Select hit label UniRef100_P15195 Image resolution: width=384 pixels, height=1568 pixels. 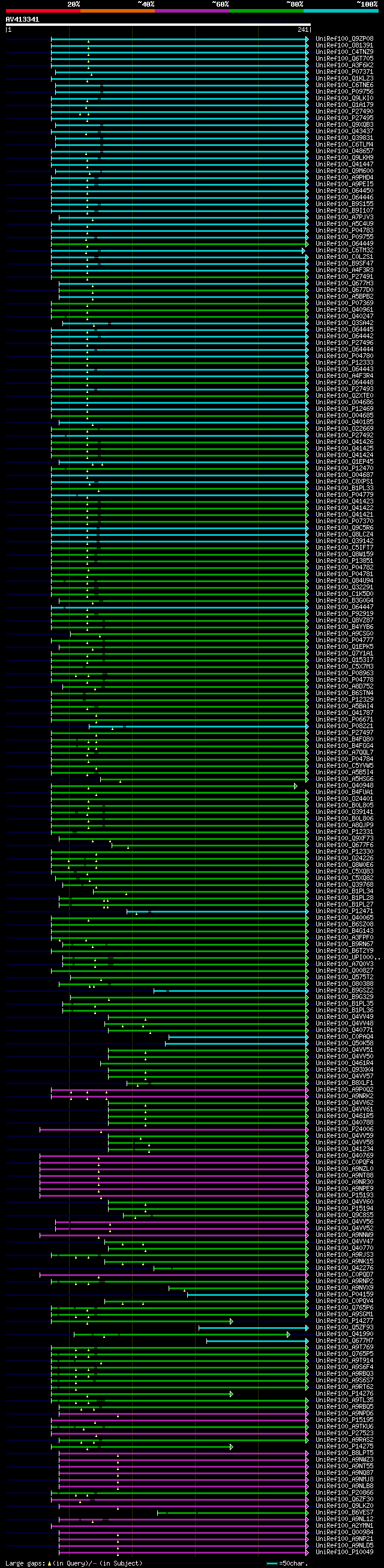(x=344, y=1421)
